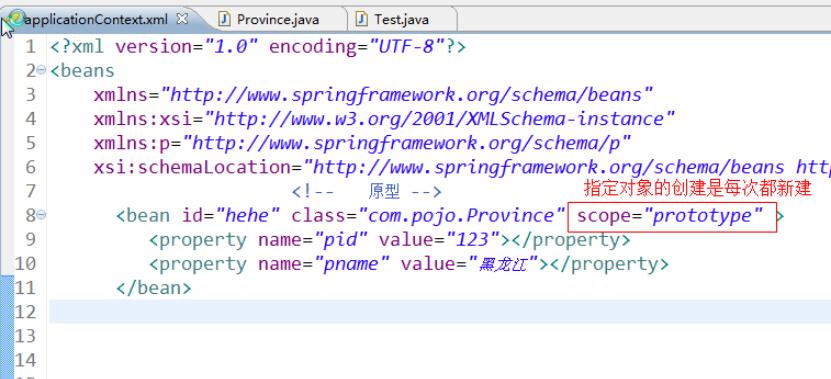This screenshot has width=831, height=379.
Task: Click the Java file icon on Test.java tab
Action: pos(362,20)
